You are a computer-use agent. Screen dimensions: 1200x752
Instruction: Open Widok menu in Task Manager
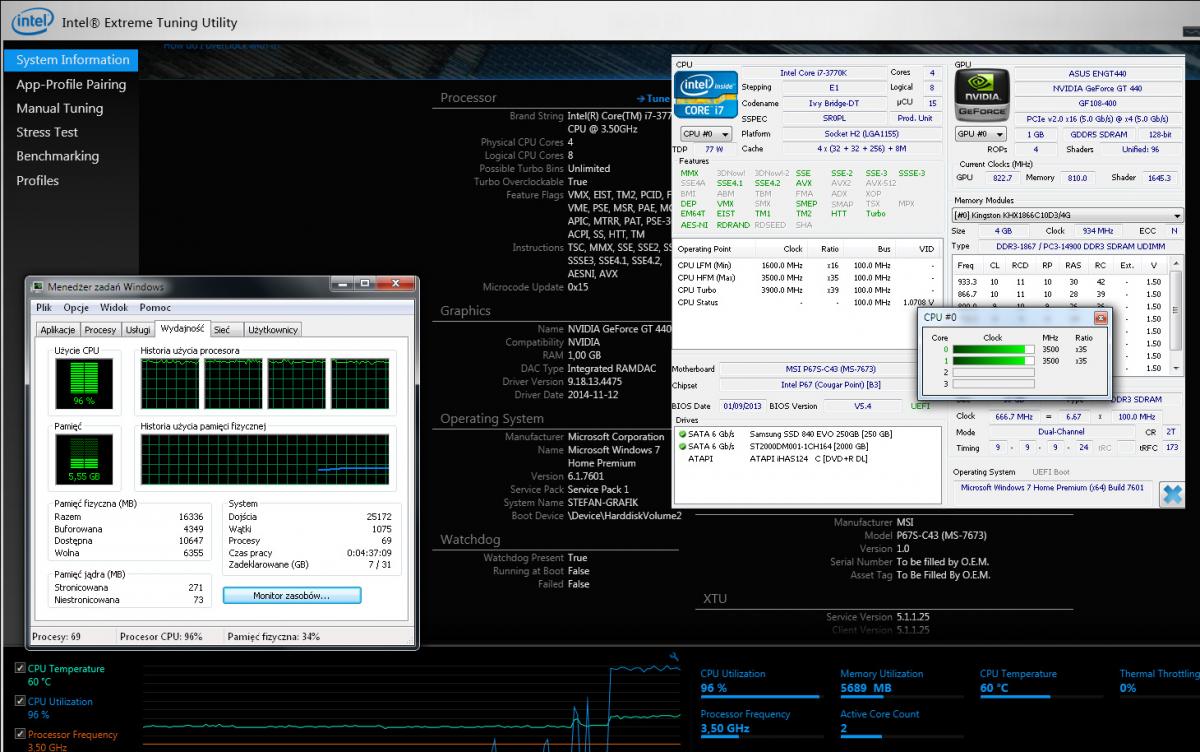[114, 307]
